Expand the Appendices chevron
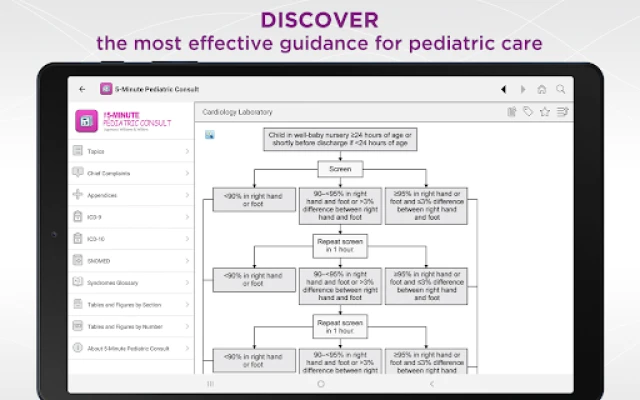The image size is (640, 400). 187,195
